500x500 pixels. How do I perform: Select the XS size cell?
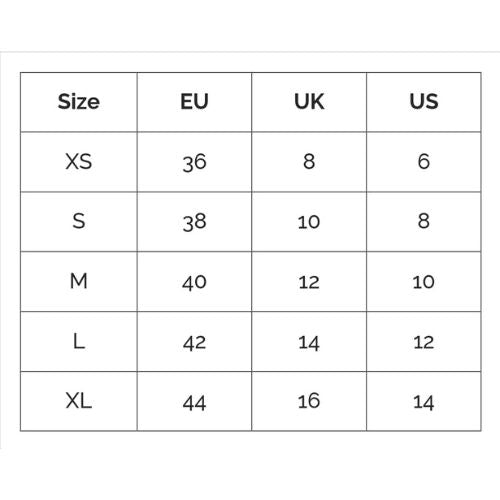point(79,162)
